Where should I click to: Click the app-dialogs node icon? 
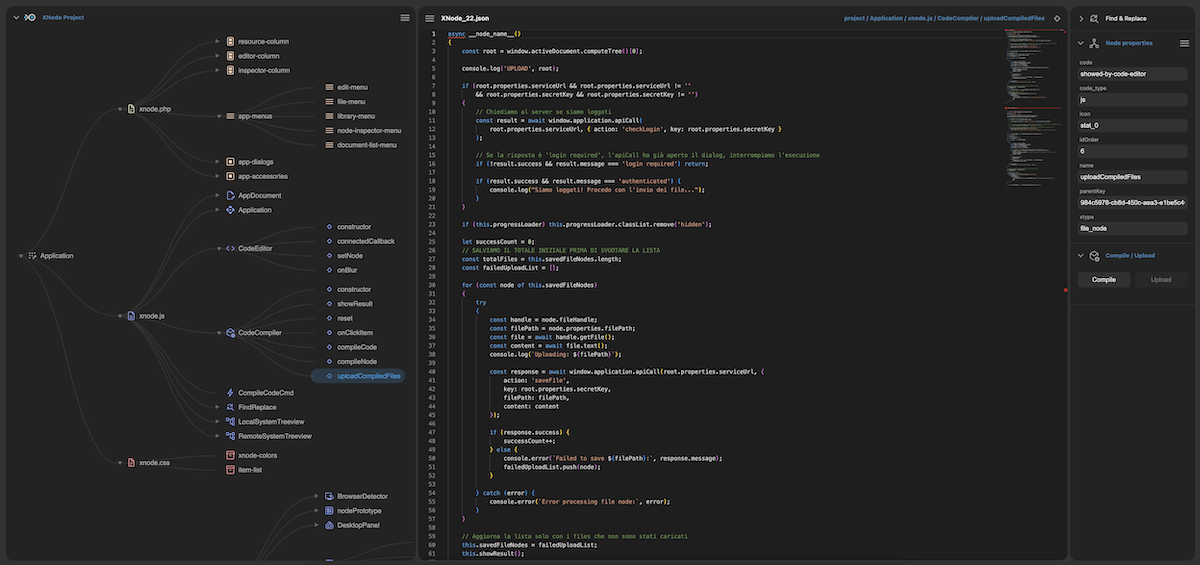[230, 161]
